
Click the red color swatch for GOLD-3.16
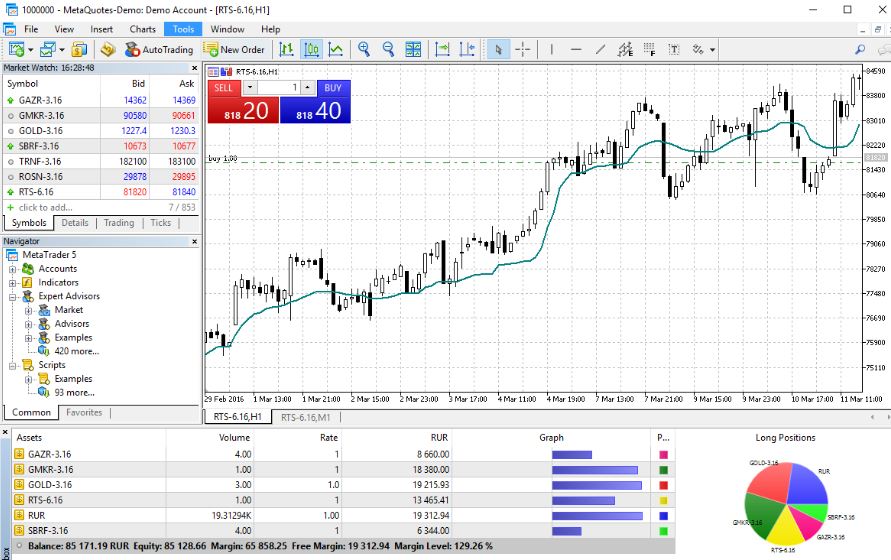coord(663,486)
